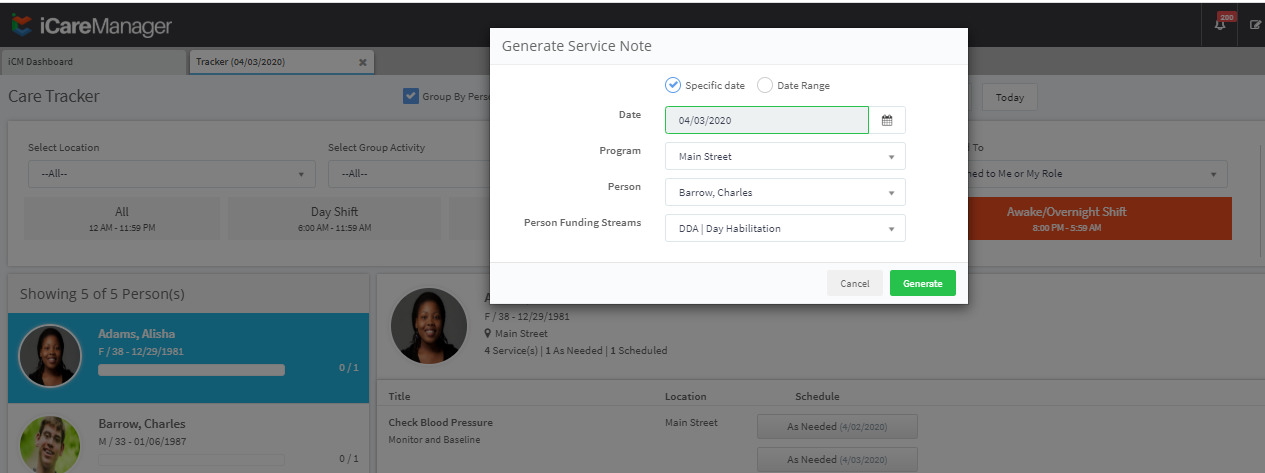Open the calendar picker beside Date field
1265x473 pixels.
(x=887, y=120)
